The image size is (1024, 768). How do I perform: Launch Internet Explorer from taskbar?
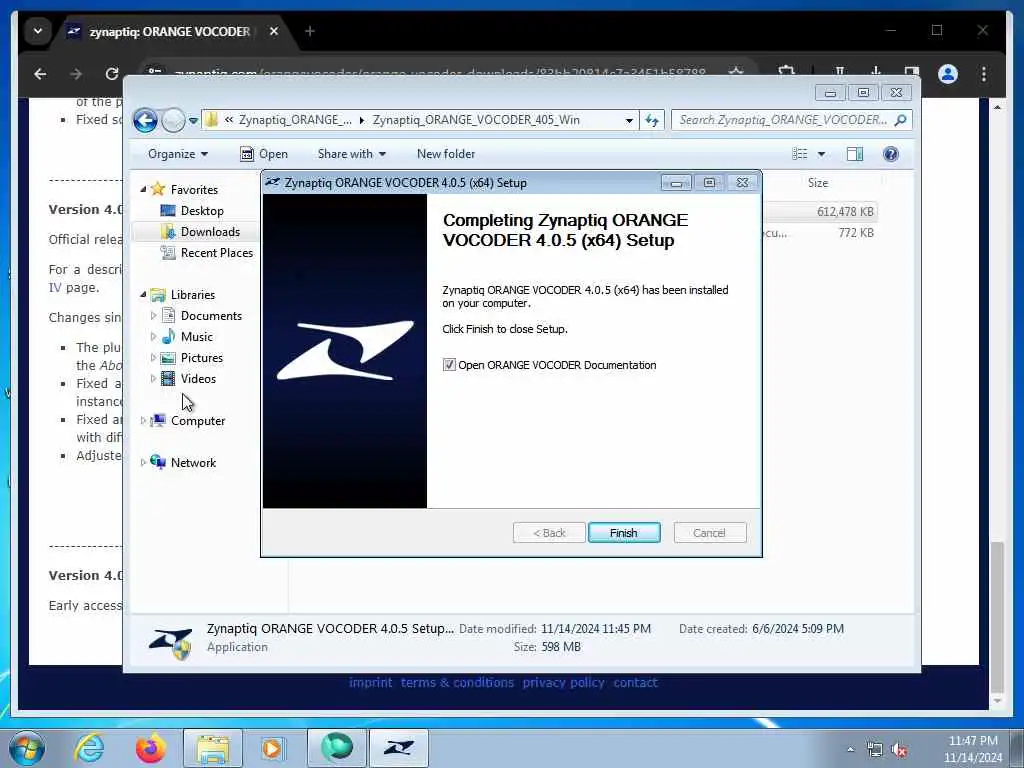(x=89, y=748)
